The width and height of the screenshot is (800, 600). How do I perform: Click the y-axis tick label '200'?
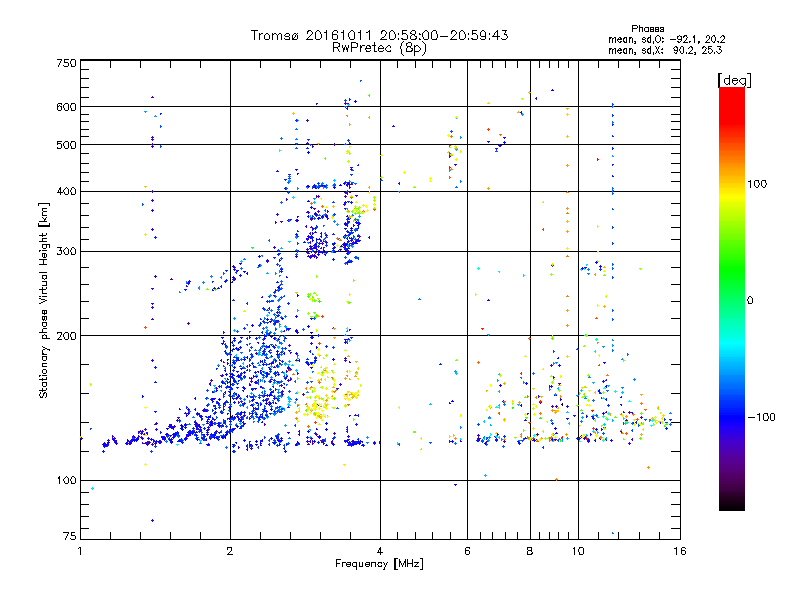click(66, 336)
